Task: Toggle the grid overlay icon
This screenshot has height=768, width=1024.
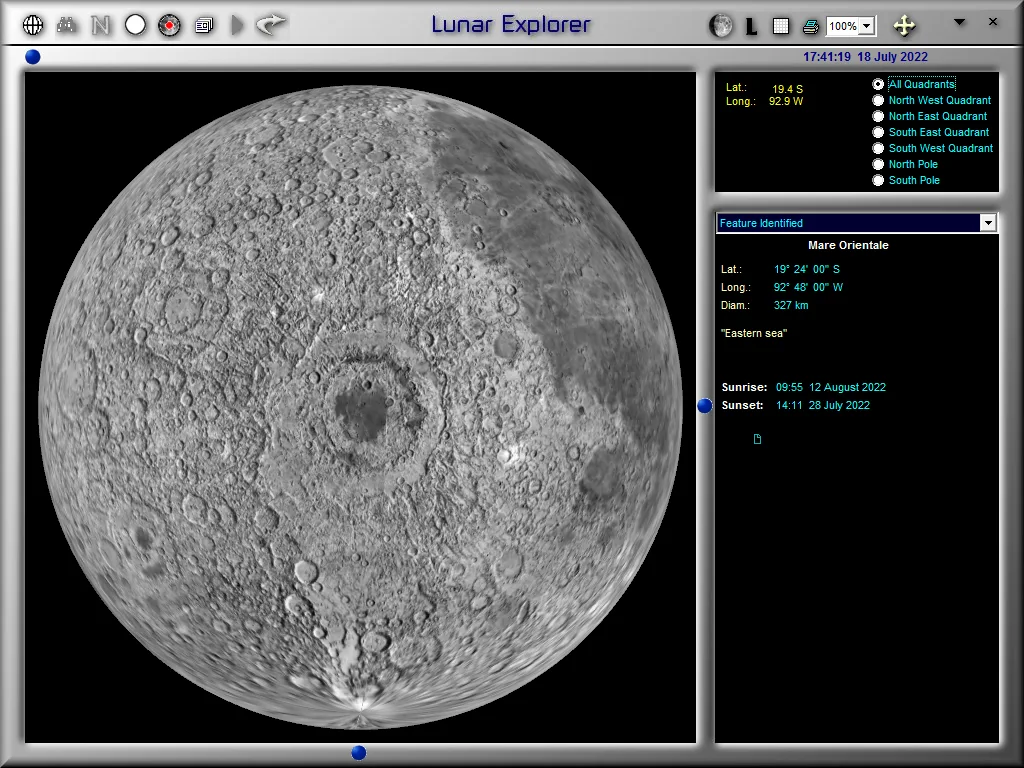Action: tap(780, 26)
